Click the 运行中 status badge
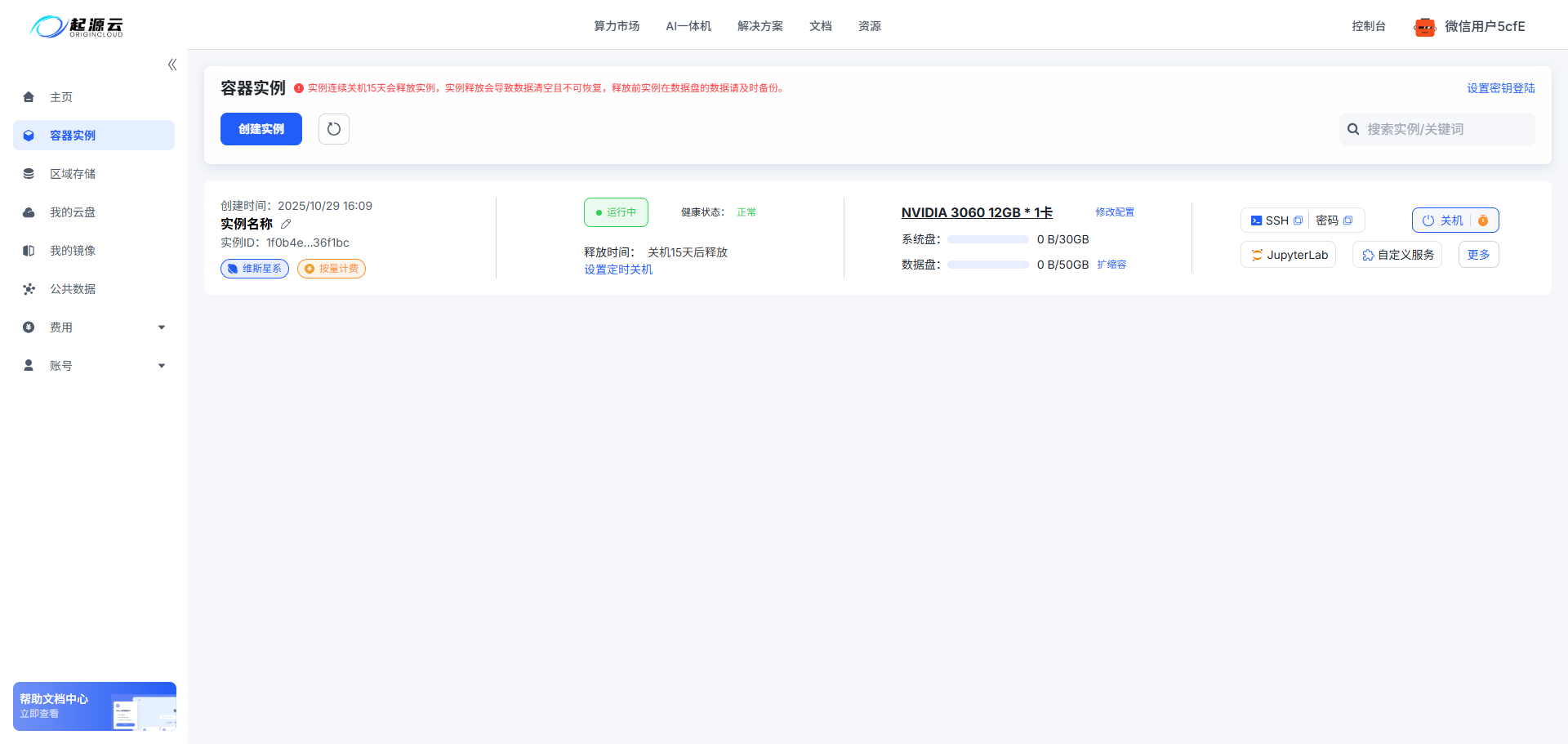This screenshot has height=744, width=1568. [616, 212]
